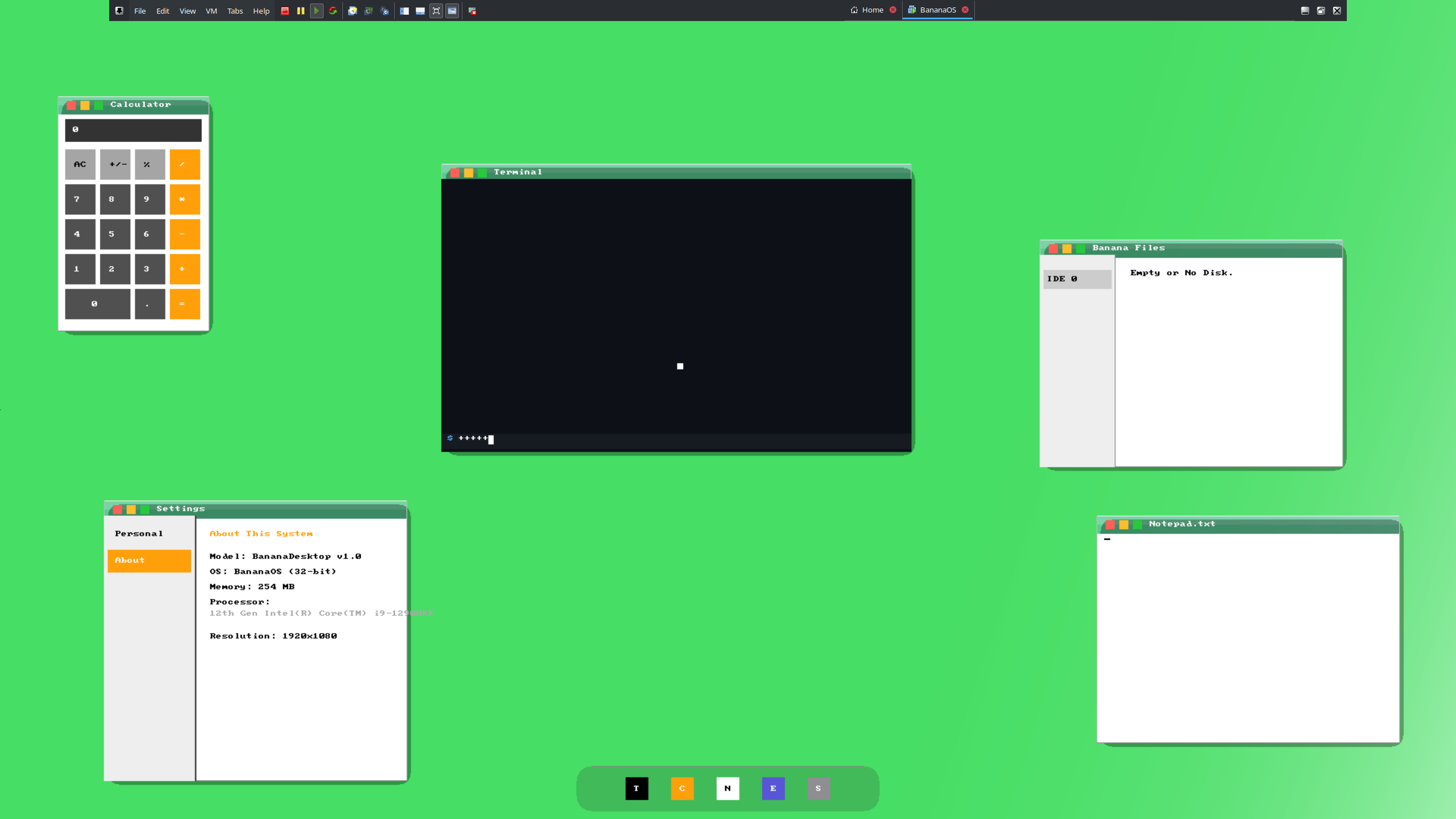Click the restart VM icon
The image size is (1456, 819).
333,11
